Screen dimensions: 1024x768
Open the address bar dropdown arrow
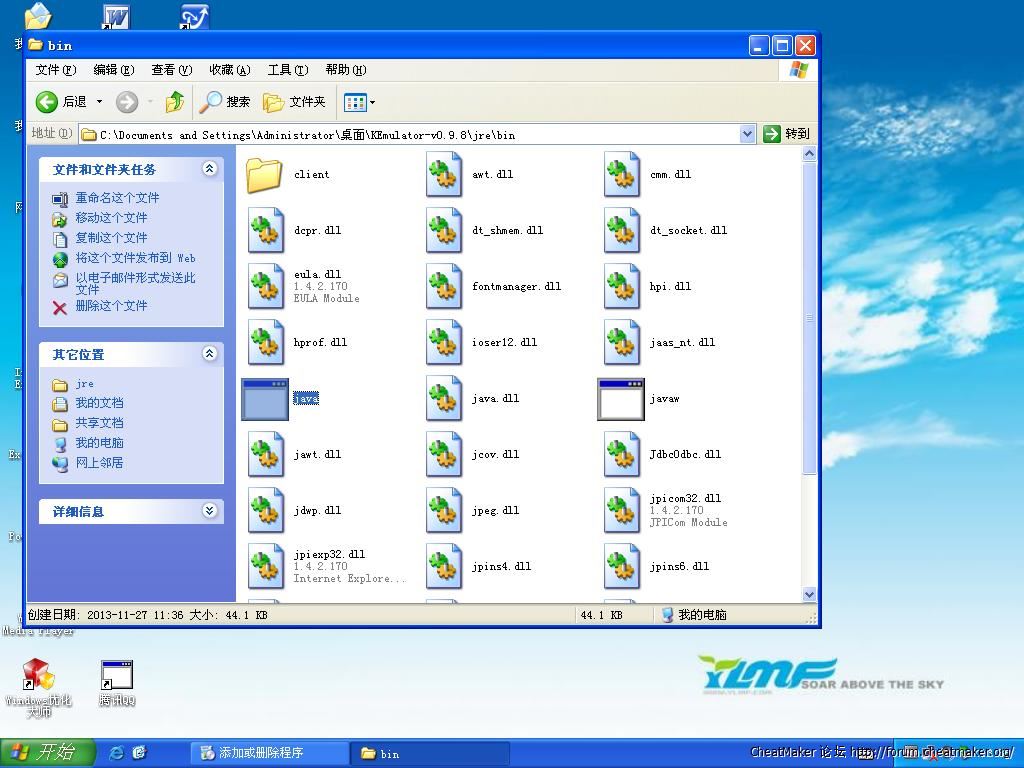point(747,134)
